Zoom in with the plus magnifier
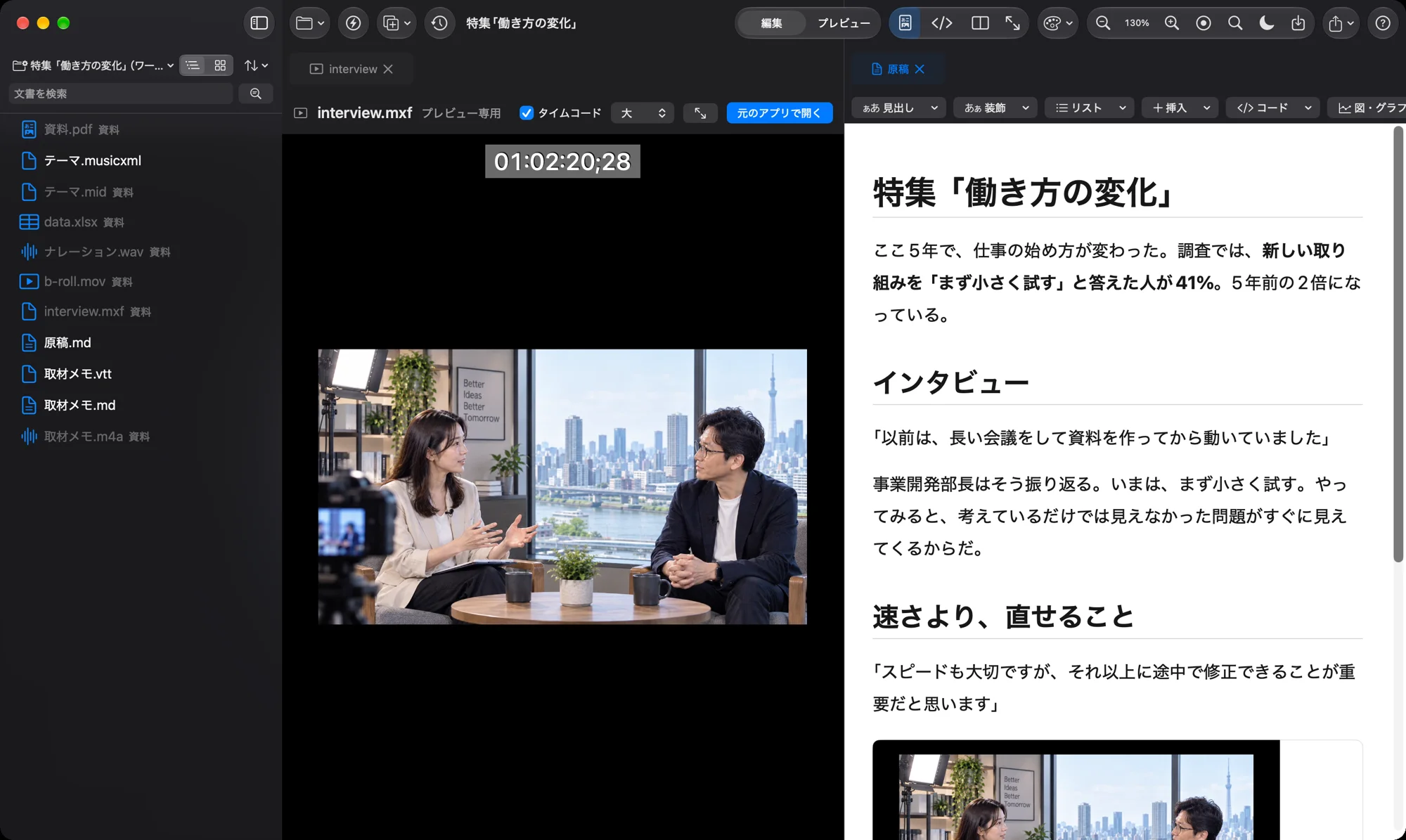Viewport: 1406px width, 840px height. [x=1172, y=23]
